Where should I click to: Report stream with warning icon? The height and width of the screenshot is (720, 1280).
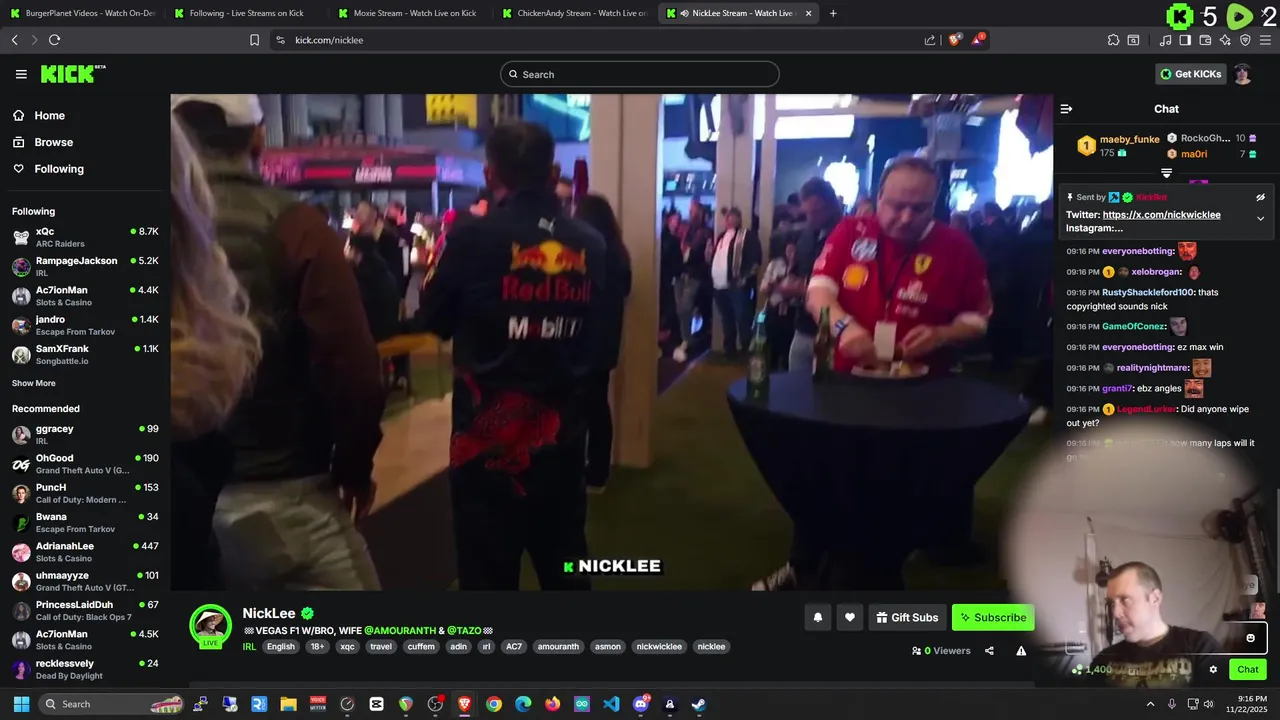1021,651
